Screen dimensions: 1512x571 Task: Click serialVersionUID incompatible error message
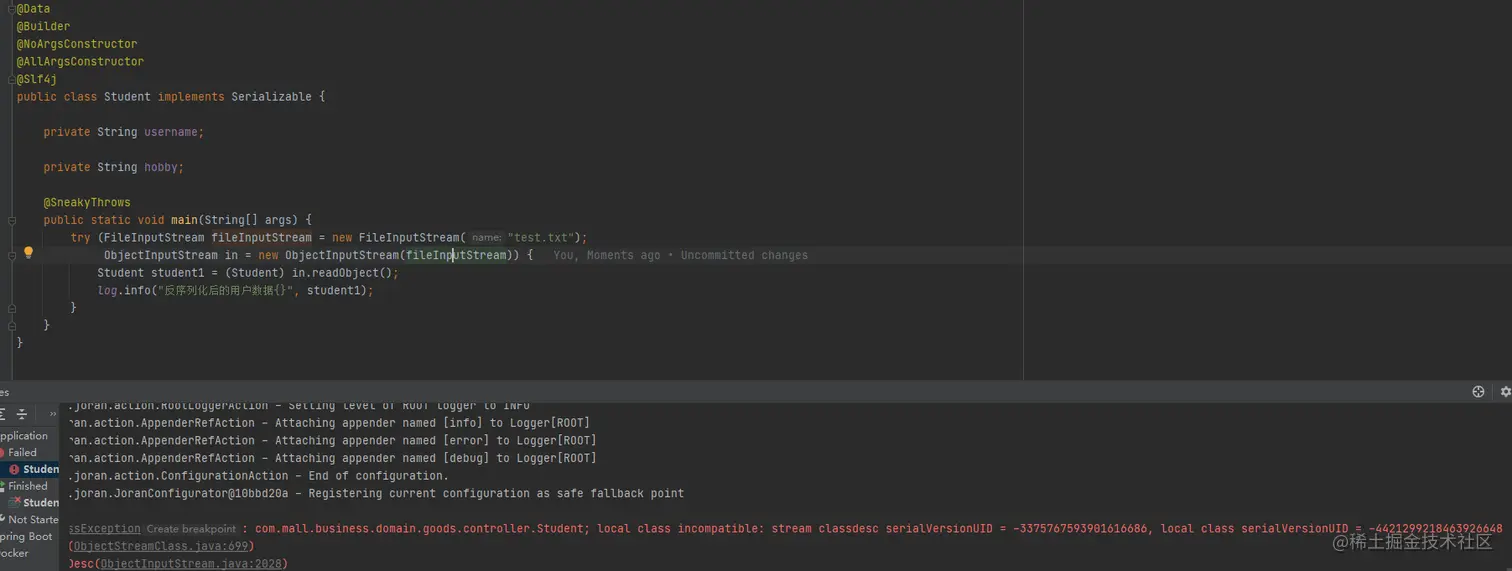(x=879, y=529)
